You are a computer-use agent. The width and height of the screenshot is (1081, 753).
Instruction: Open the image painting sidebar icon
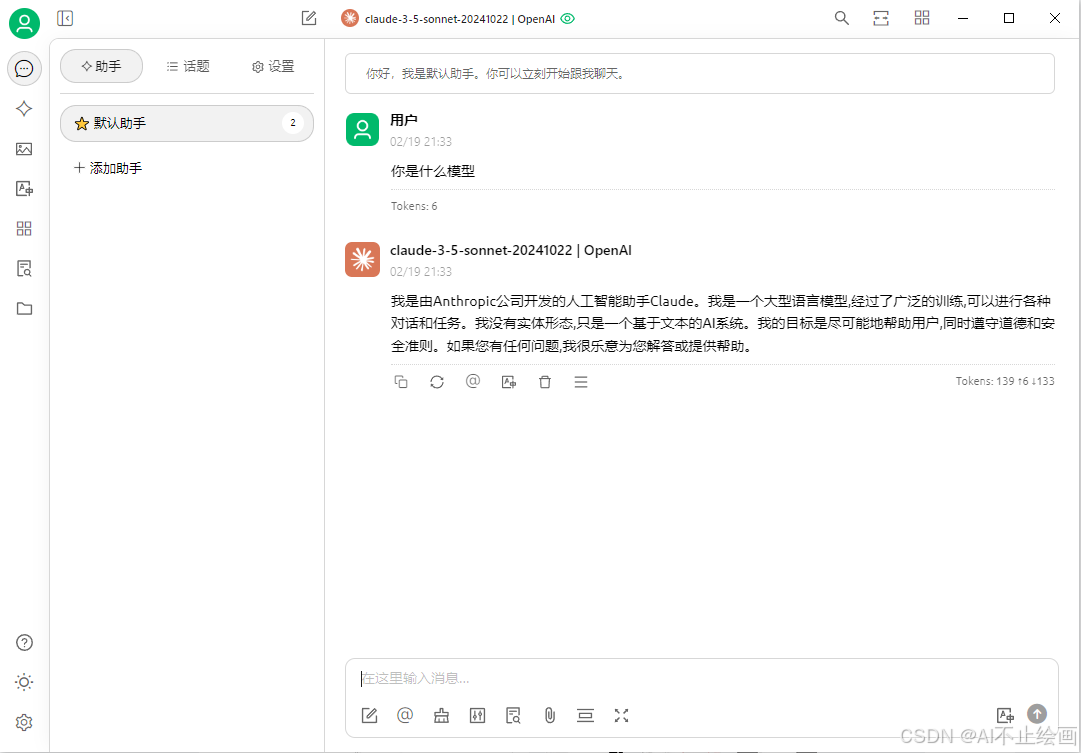pyautogui.click(x=24, y=148)
